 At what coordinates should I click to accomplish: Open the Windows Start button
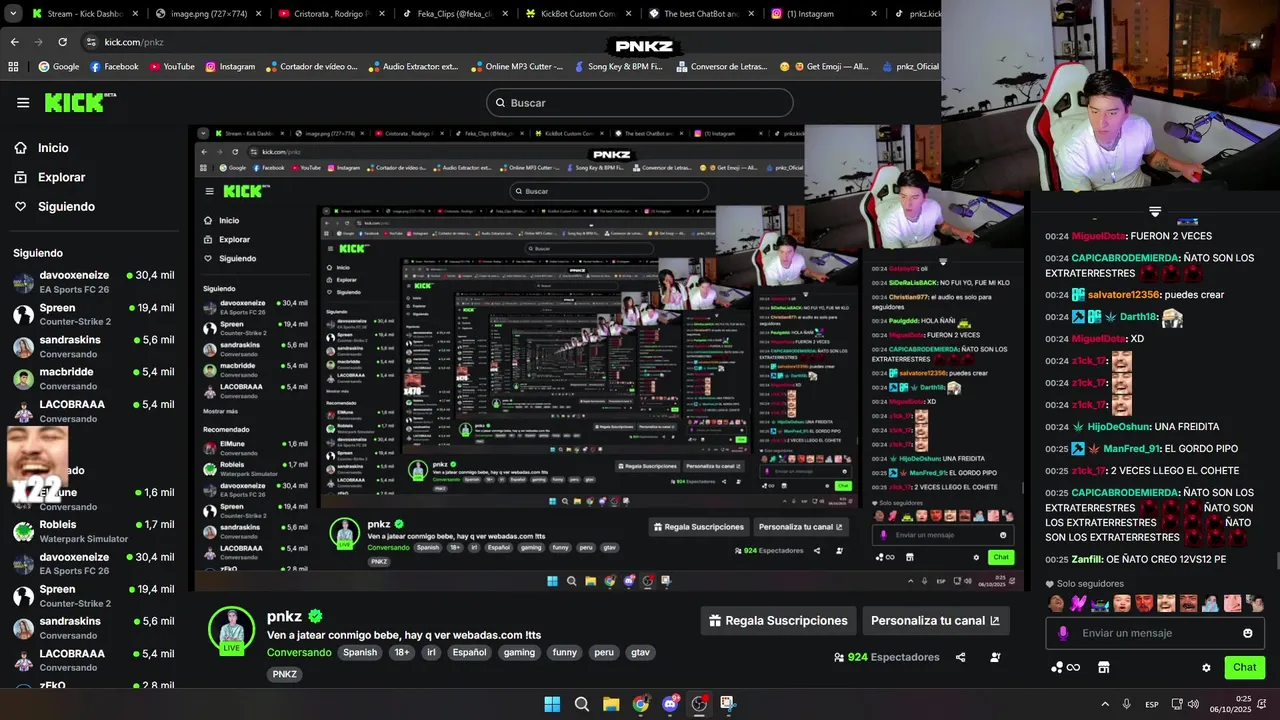pyautogui.click(x=552, y=704)
